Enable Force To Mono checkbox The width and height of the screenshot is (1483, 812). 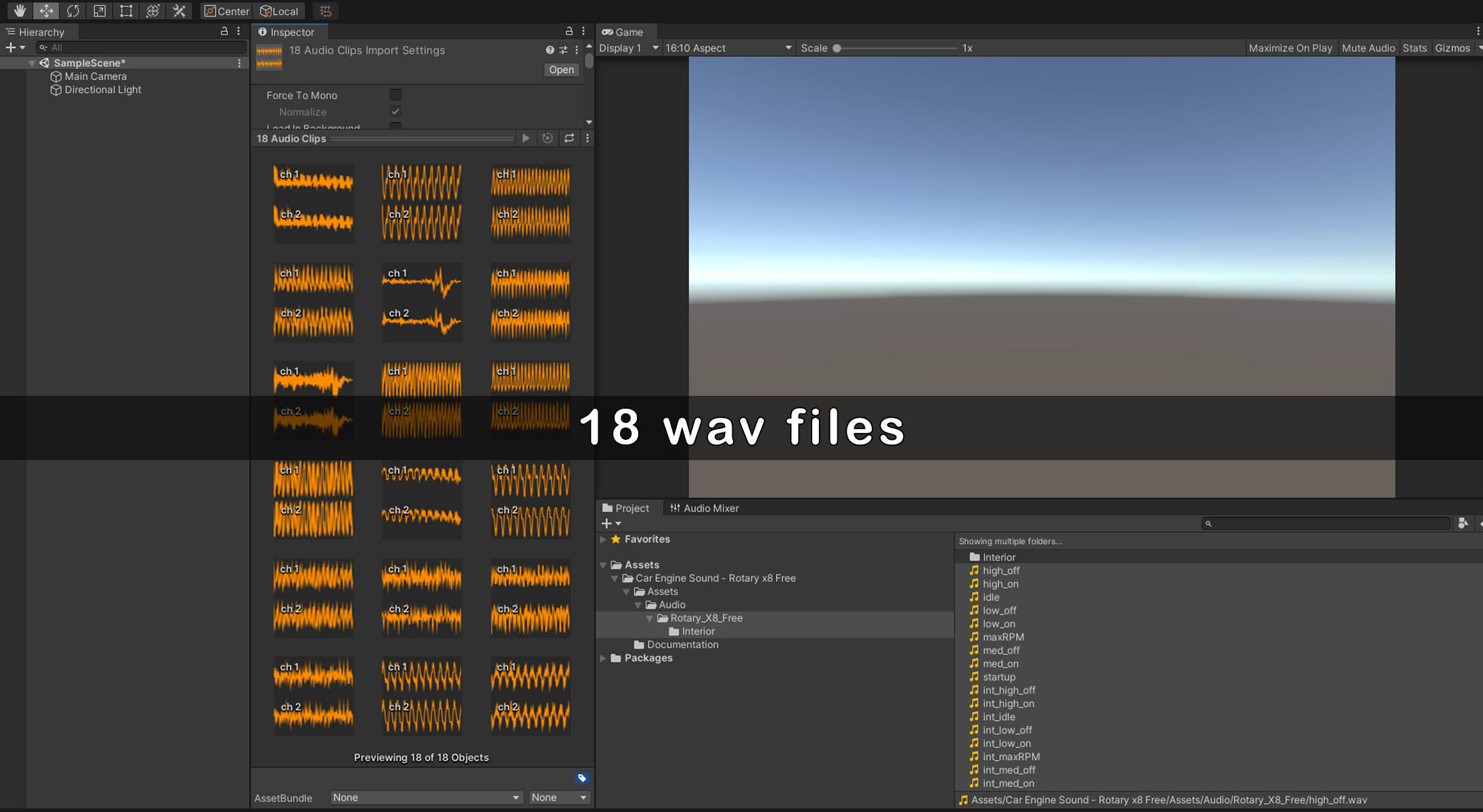click(x=395, y=95)
